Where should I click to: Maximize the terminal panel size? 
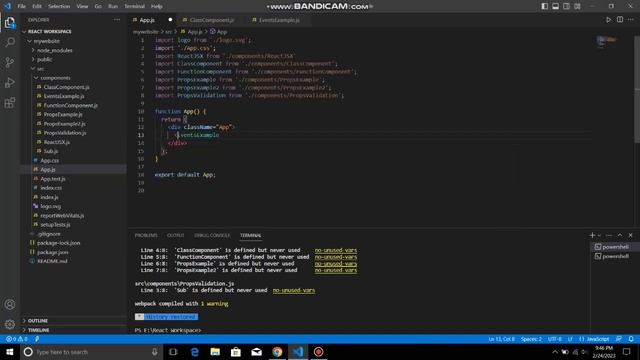[620, 235]
